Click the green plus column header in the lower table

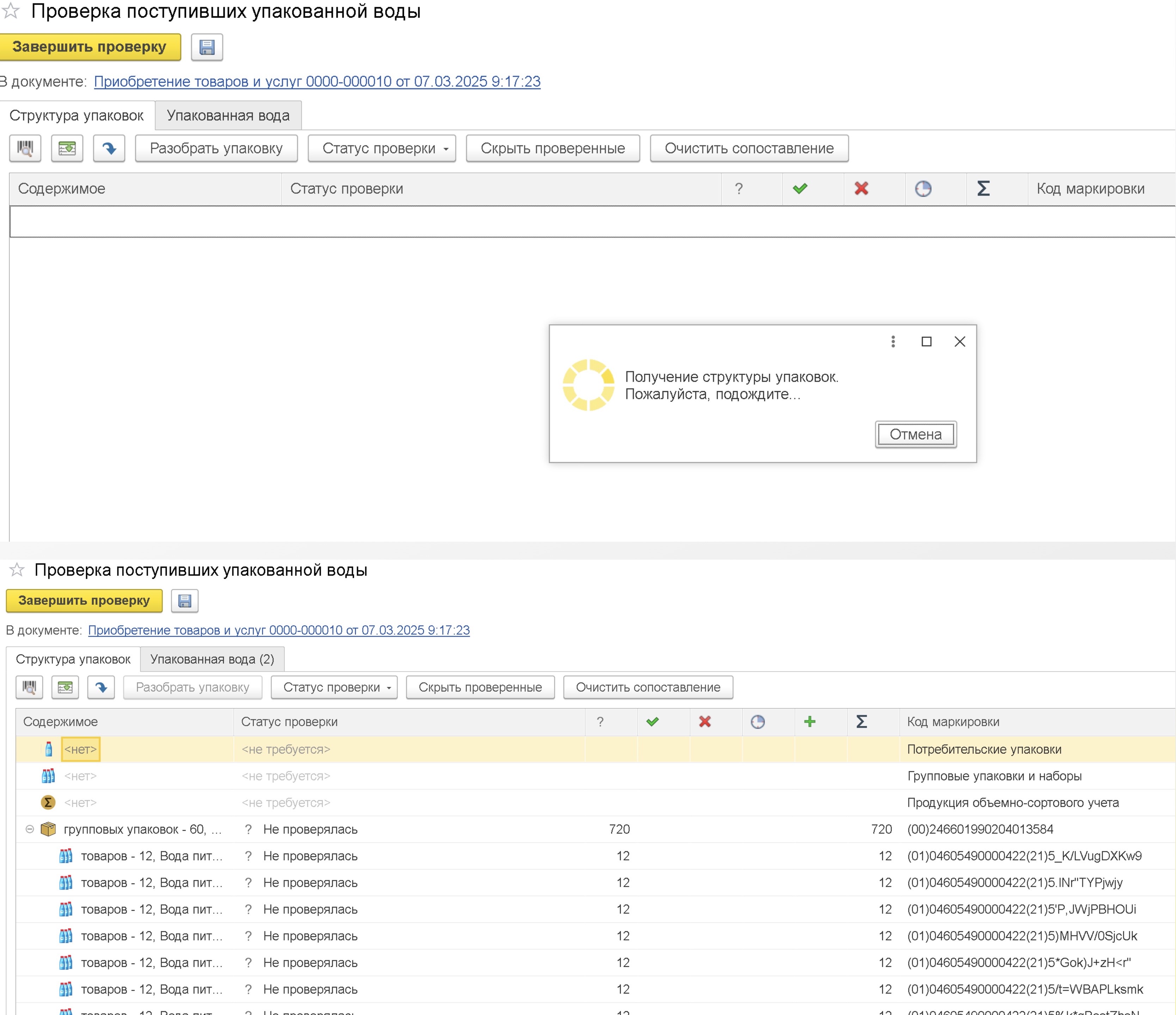coord(810,722)
